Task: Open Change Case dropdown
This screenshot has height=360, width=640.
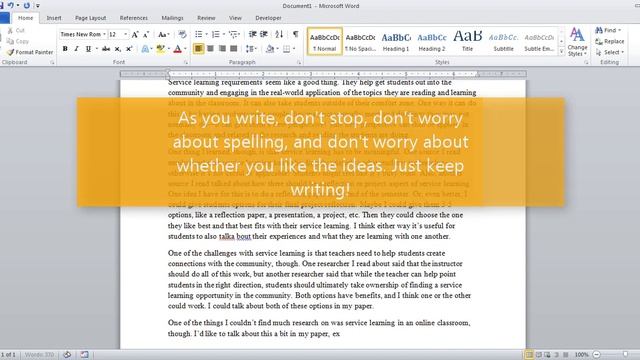Action: 163,34
